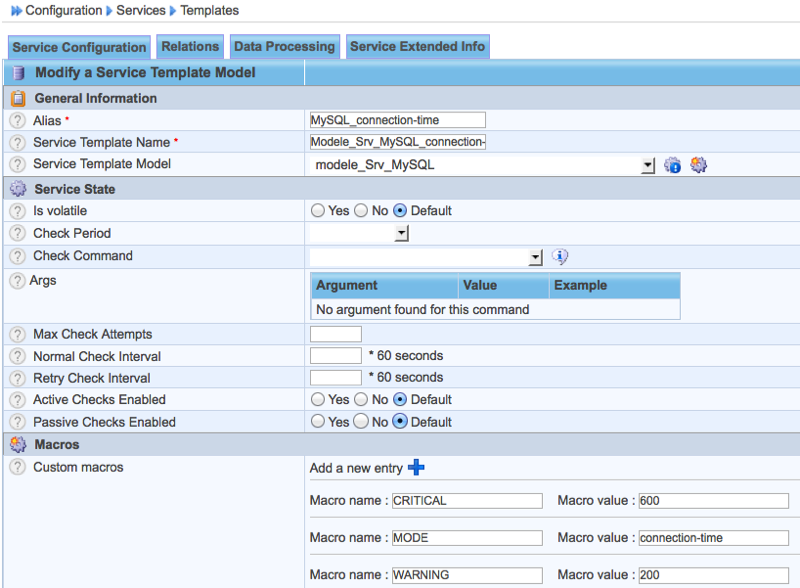This screenshot has height=588, width=800.
Task: Click the help icon next to Alias
Action: pos(17,120)
